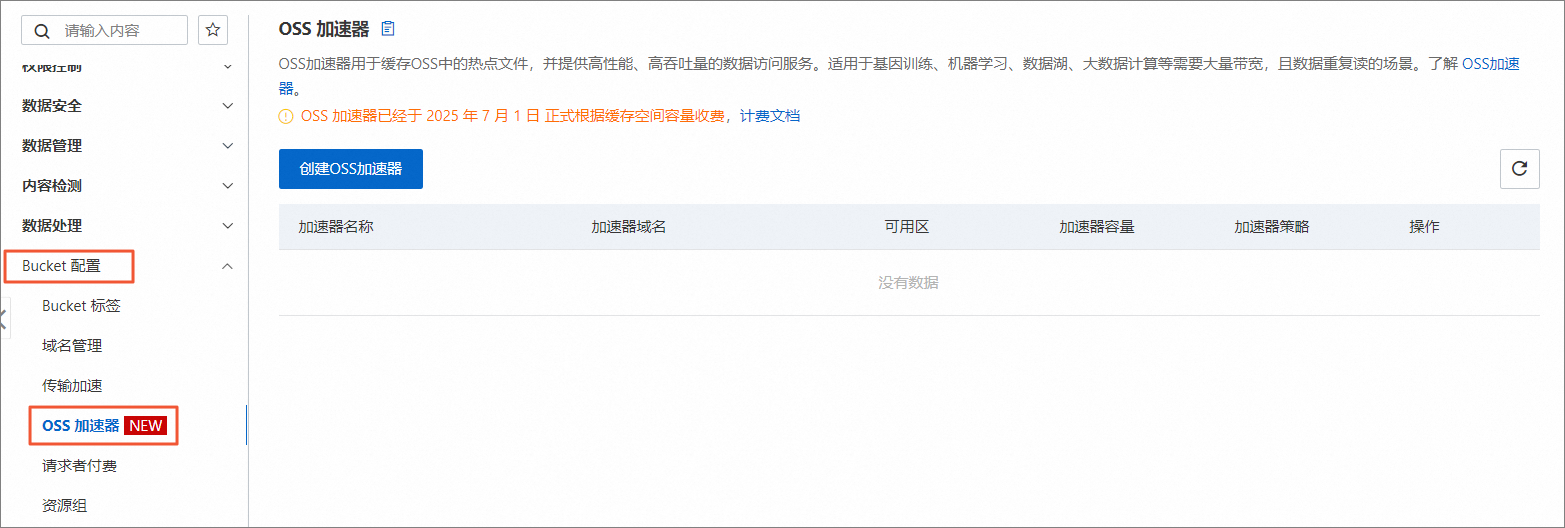Open Bucket 标签 page

[x=81, y=305]
